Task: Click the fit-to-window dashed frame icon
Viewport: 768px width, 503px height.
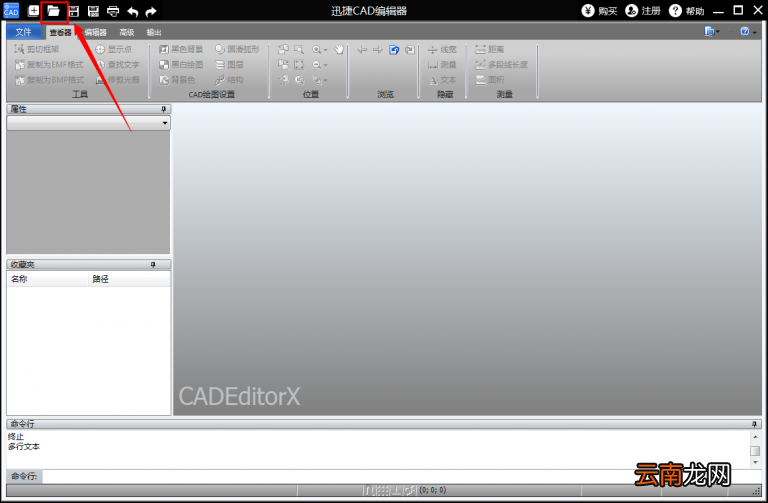Action: coord(299,65)
